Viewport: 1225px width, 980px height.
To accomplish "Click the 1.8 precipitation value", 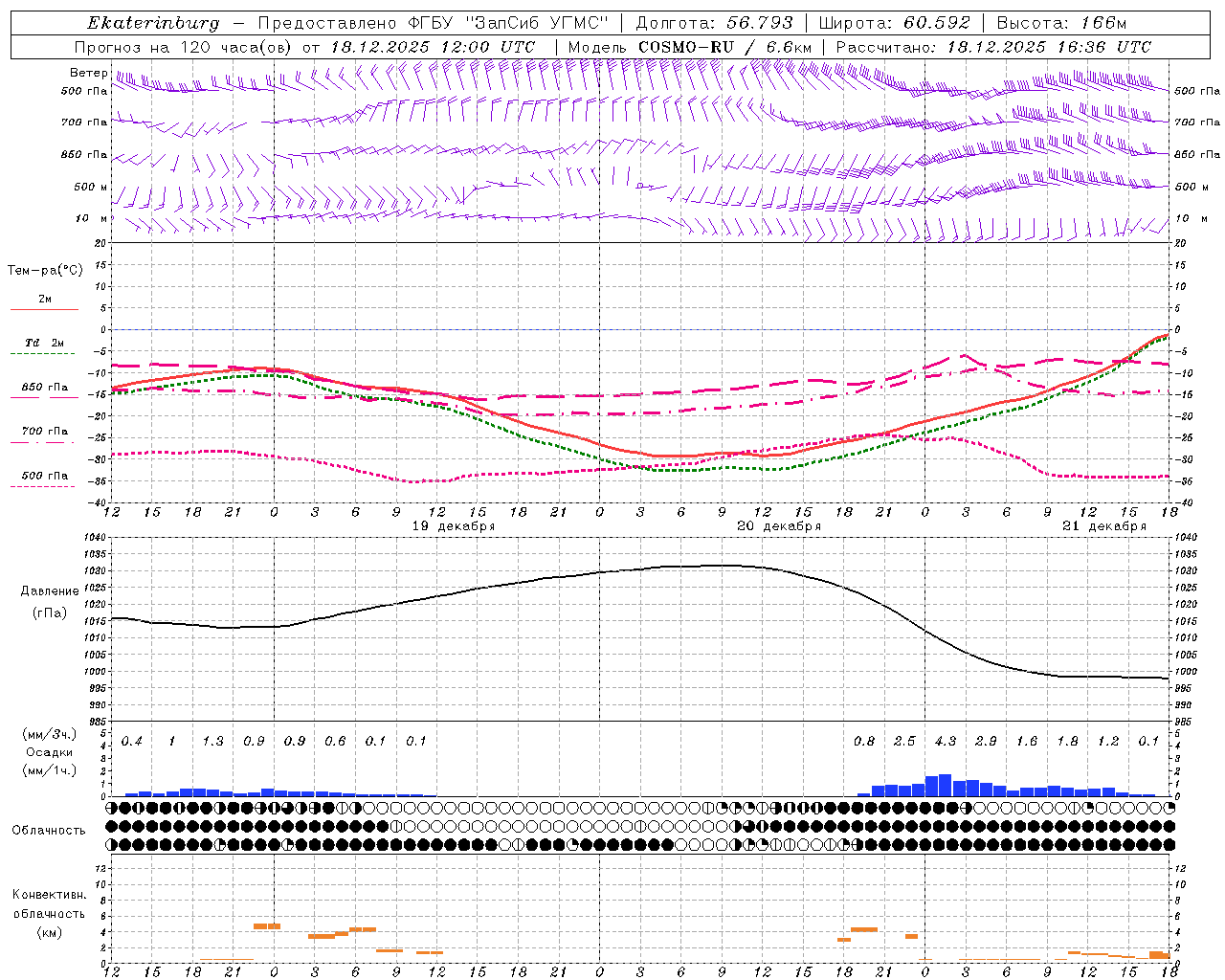I will (x=1067, y=742).
